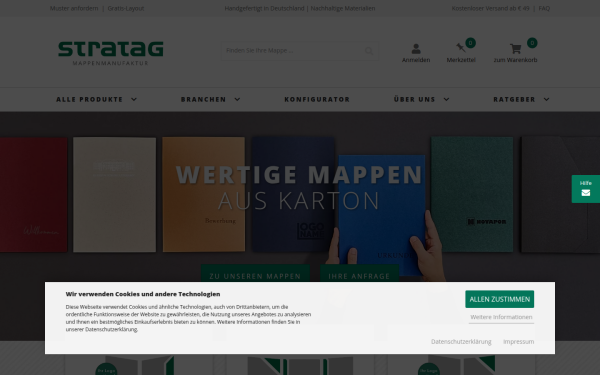
Task: Click the 'Wertige Mappen' hero headline
Action: [299, 175]
